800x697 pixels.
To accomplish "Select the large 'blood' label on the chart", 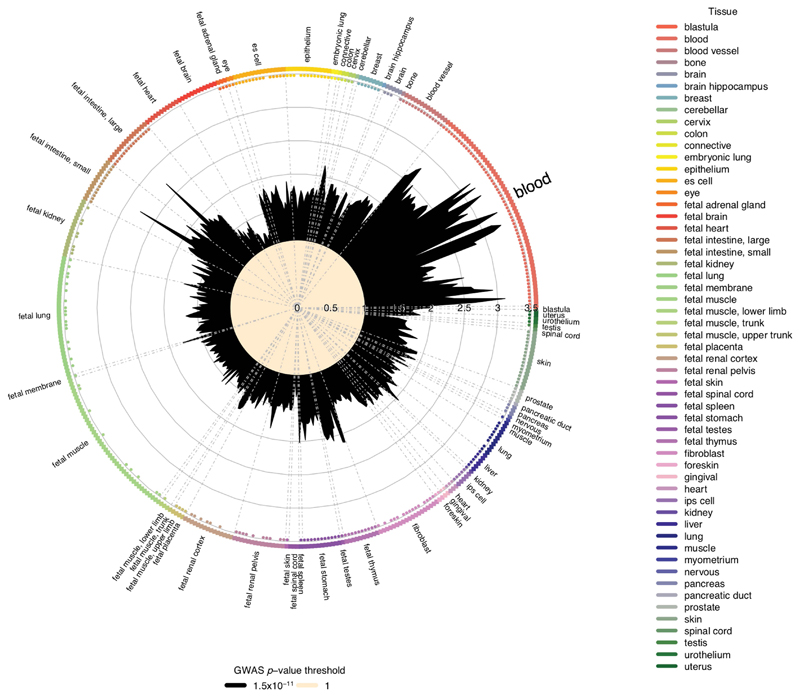I will click(533, 185).
